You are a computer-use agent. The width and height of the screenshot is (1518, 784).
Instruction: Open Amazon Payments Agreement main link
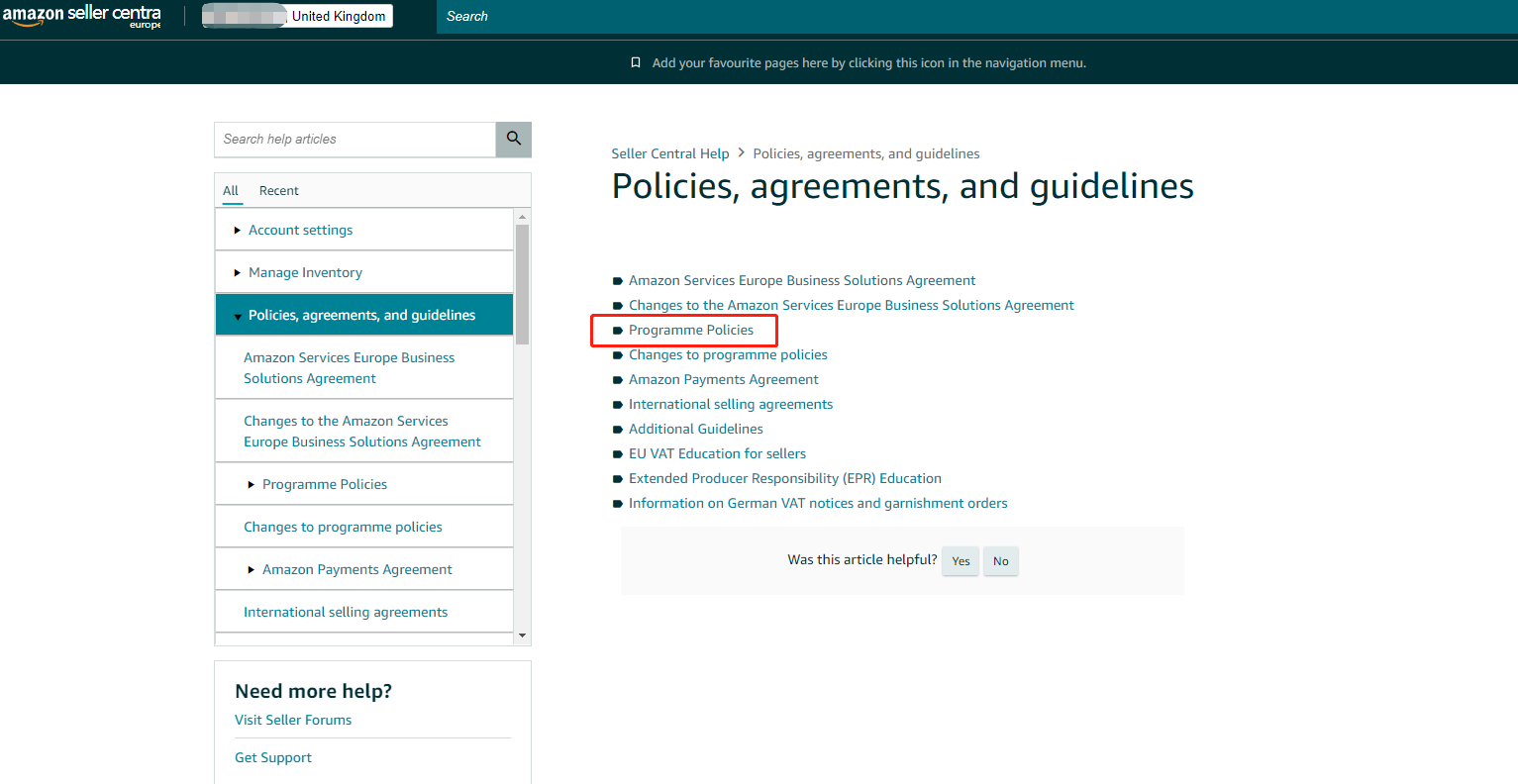pyautogui.click(x=724, y=380)
